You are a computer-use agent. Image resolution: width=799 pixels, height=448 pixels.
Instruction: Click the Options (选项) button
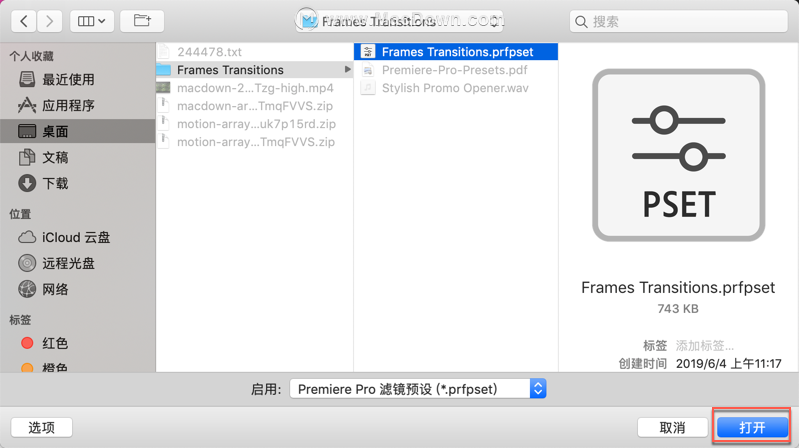click(42, 427)
